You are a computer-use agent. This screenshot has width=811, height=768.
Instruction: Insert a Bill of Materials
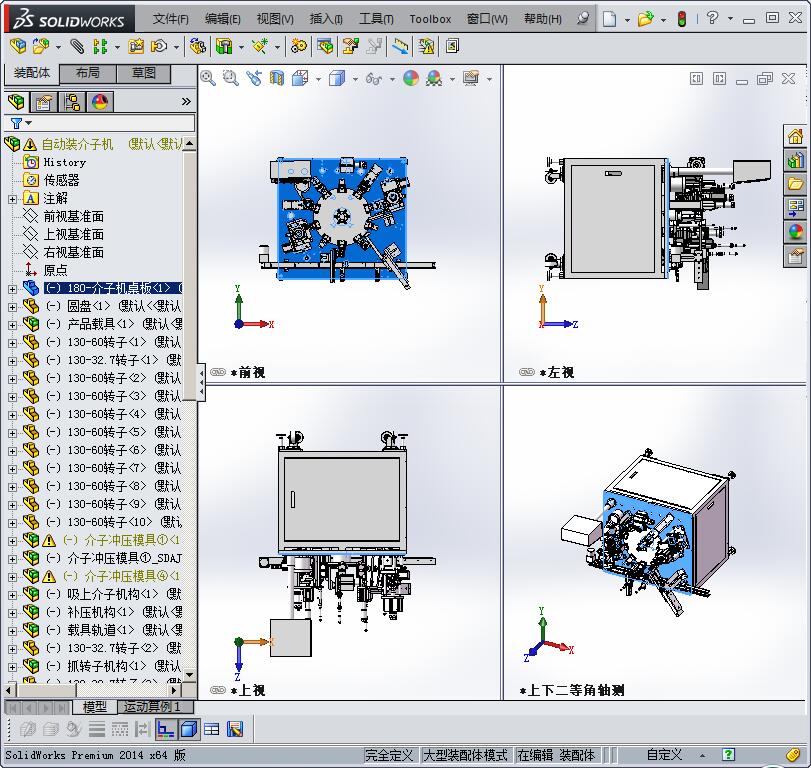[x=325, y=47]
